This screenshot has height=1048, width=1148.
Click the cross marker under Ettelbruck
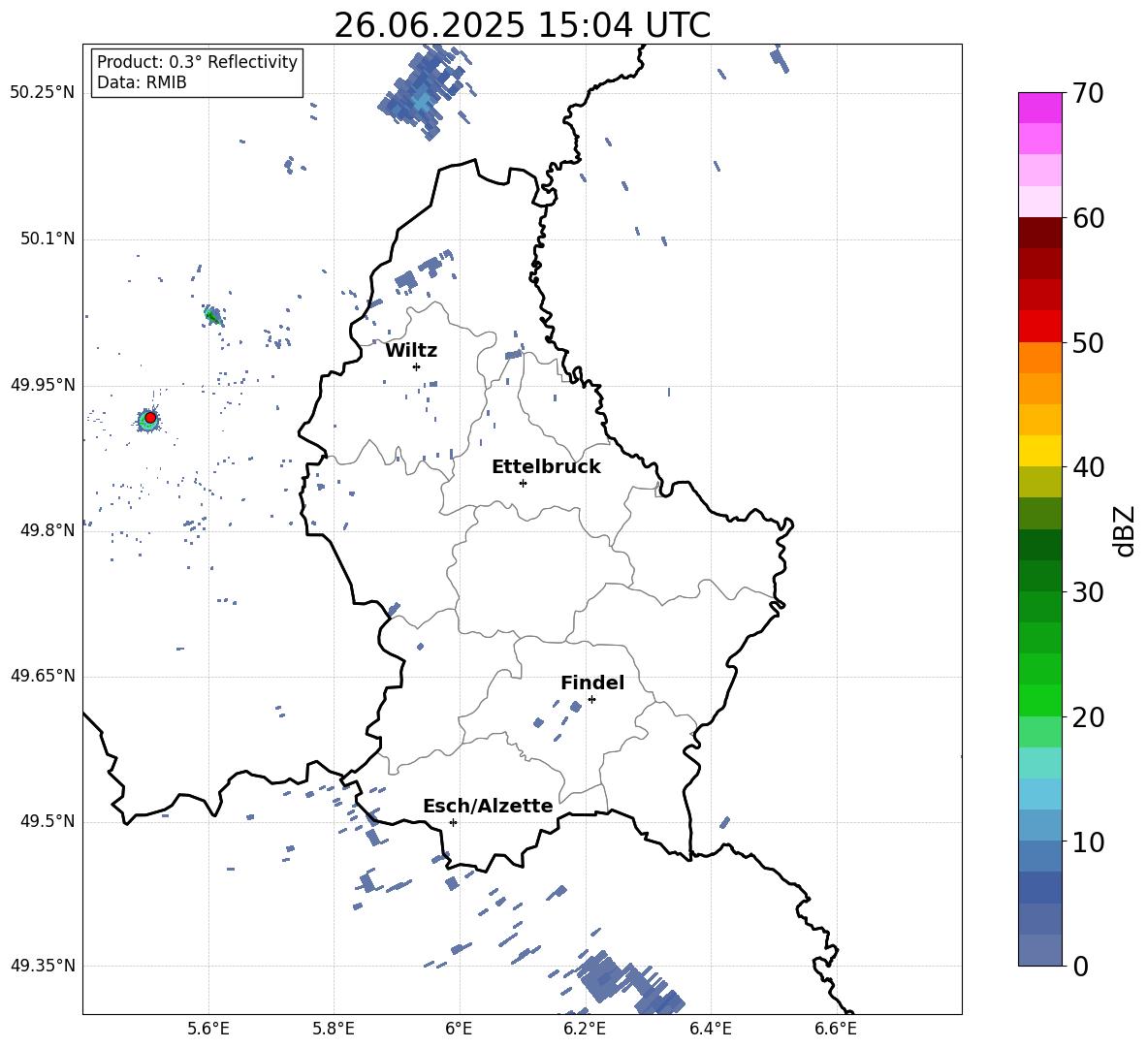point(523,483)
